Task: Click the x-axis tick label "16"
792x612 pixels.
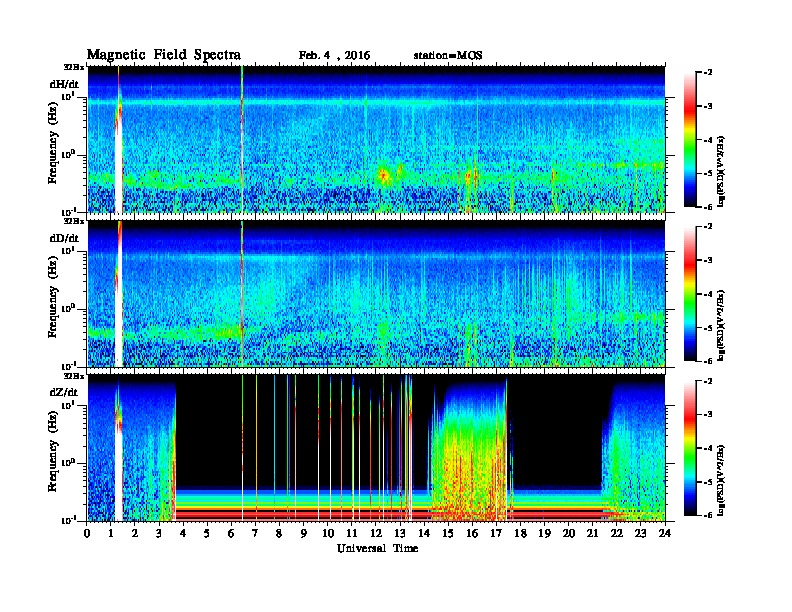Action: coord(472,533)
